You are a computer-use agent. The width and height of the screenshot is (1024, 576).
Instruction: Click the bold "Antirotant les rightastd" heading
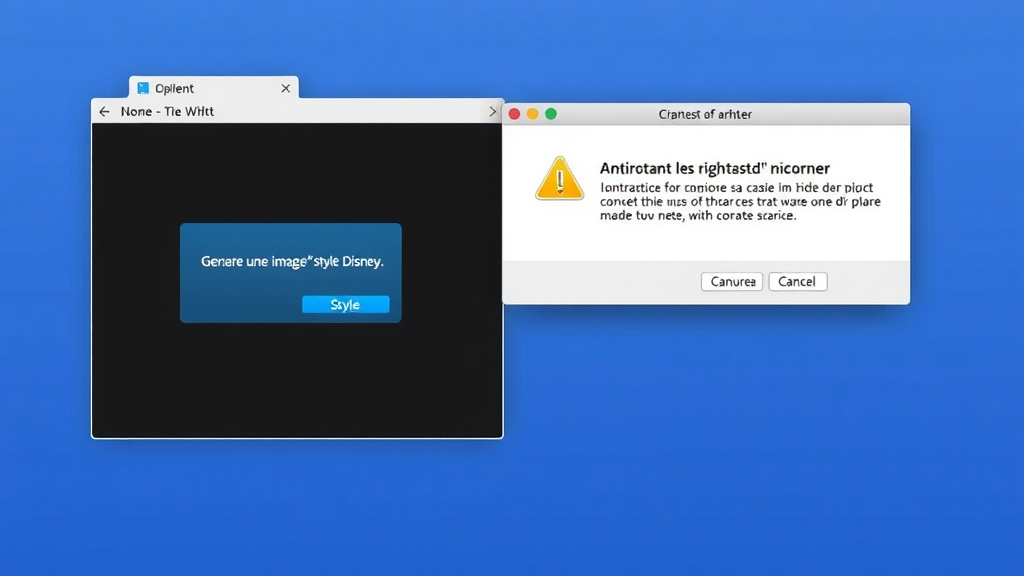coord(714,168)
